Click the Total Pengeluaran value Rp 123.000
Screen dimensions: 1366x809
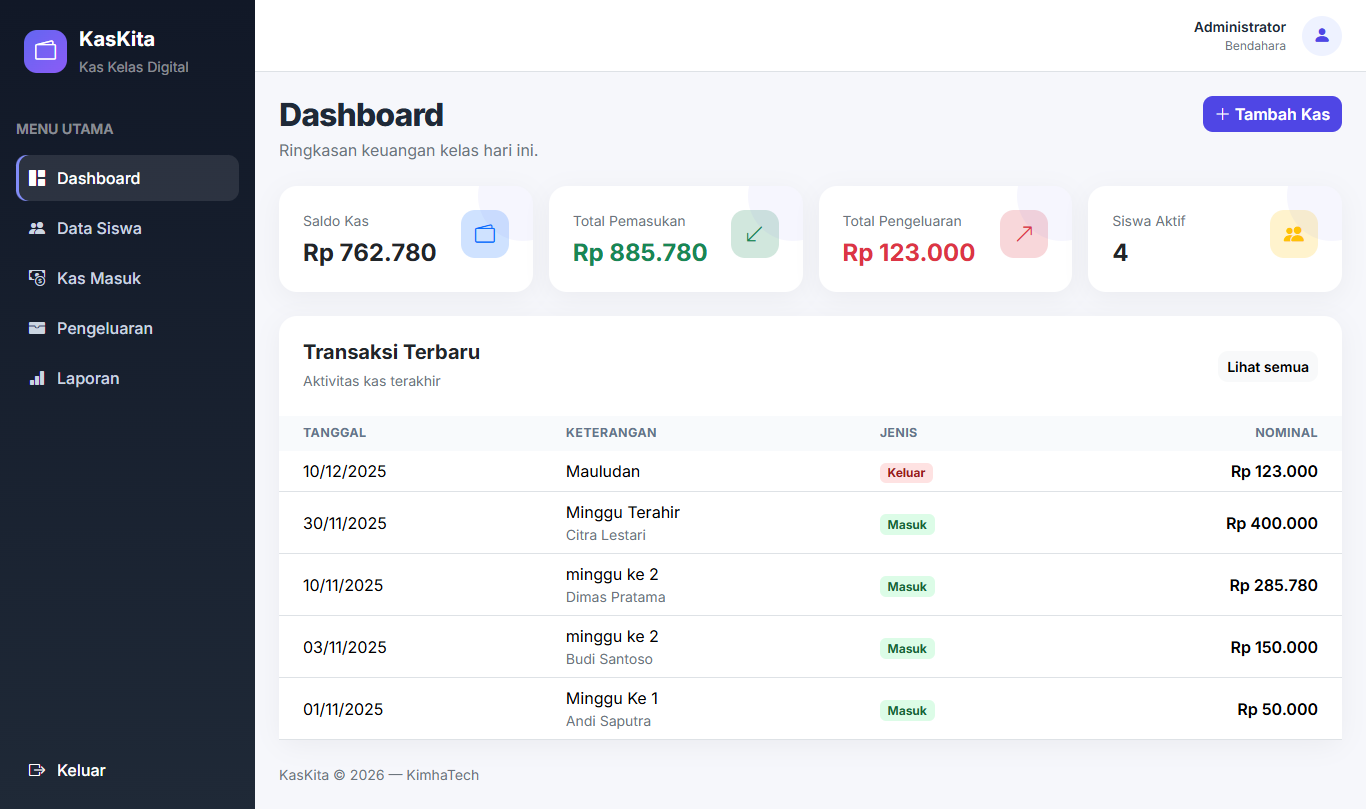pos(909,253)
